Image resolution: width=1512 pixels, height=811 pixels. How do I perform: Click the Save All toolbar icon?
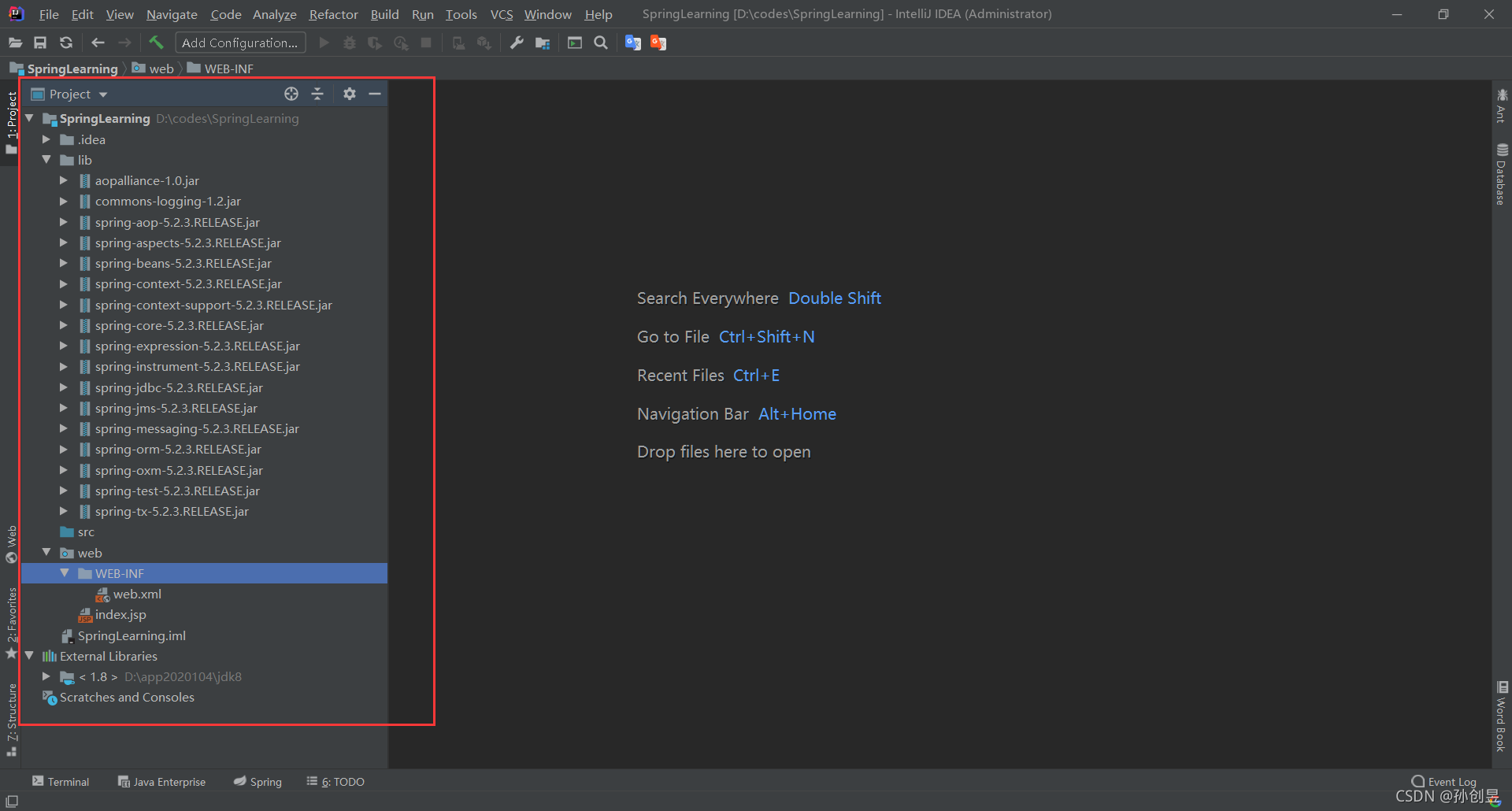point(40,43)
